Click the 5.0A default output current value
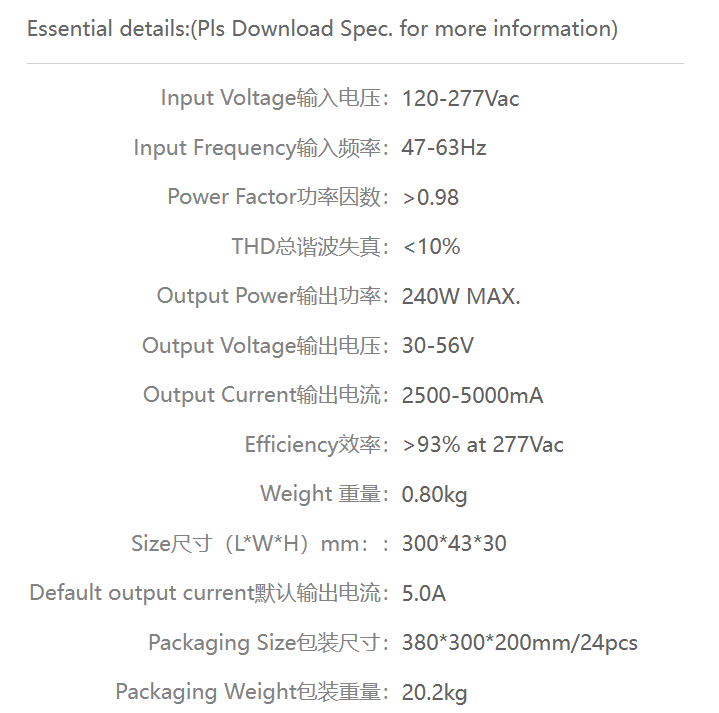The width and height of the screenshot is (719, 713). [424, 593]
